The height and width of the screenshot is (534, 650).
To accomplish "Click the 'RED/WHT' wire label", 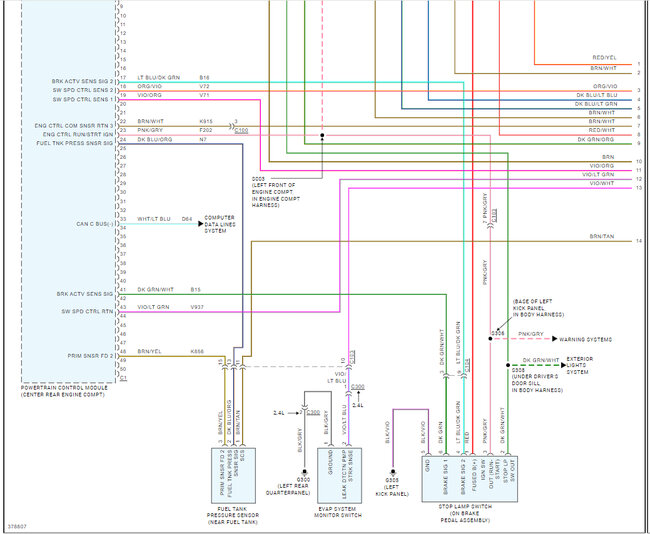I will (602, 130).
